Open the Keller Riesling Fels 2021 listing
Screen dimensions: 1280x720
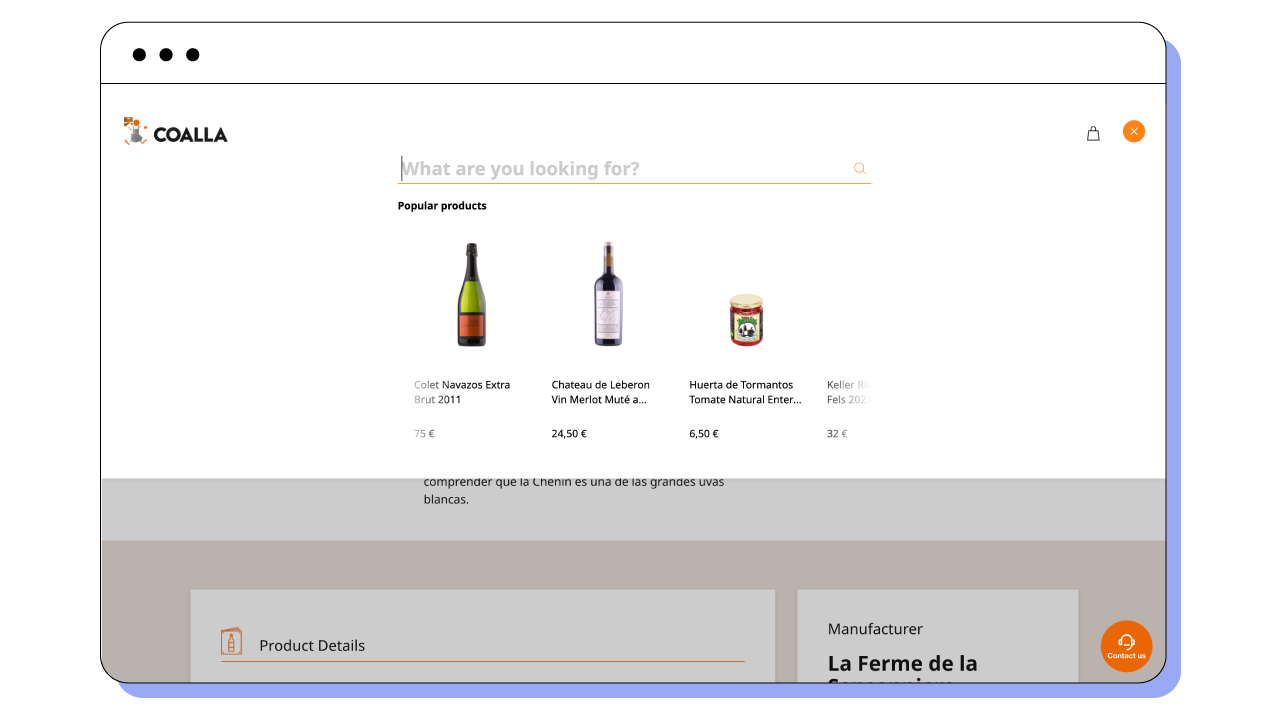850,392
